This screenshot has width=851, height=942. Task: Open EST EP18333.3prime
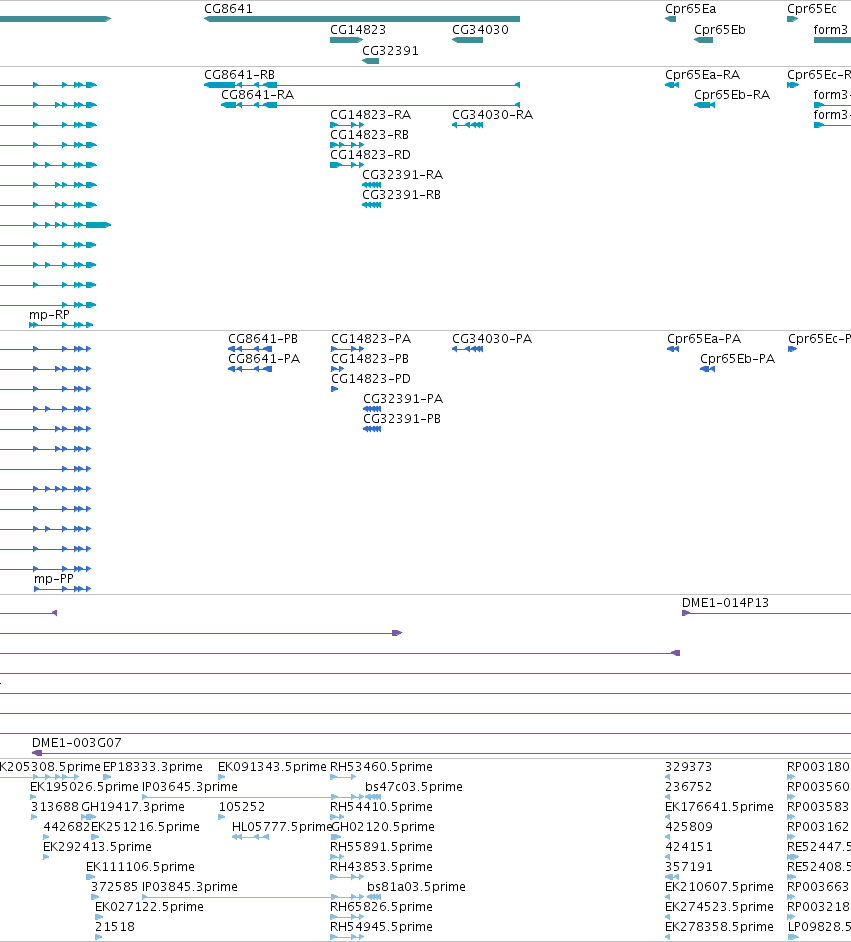pos(153,767)
